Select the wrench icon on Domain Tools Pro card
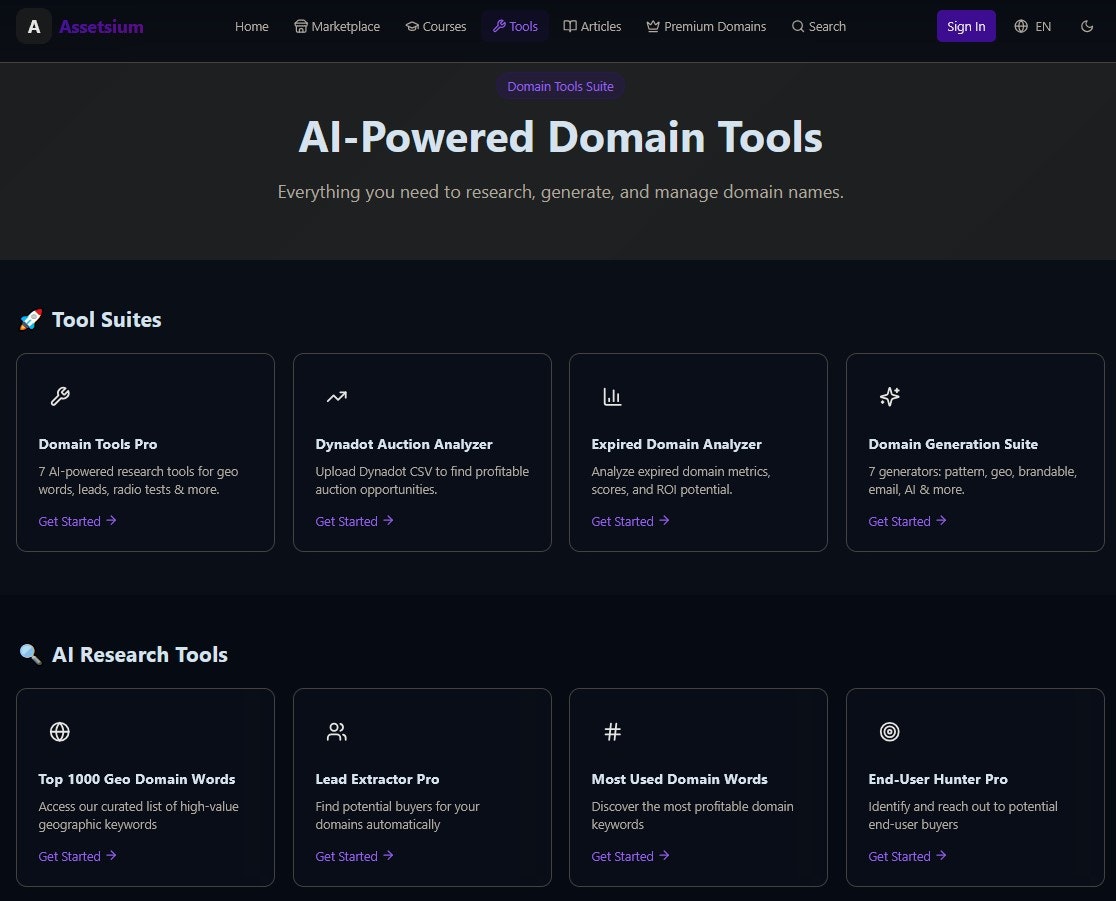 (x=60, y=396)
